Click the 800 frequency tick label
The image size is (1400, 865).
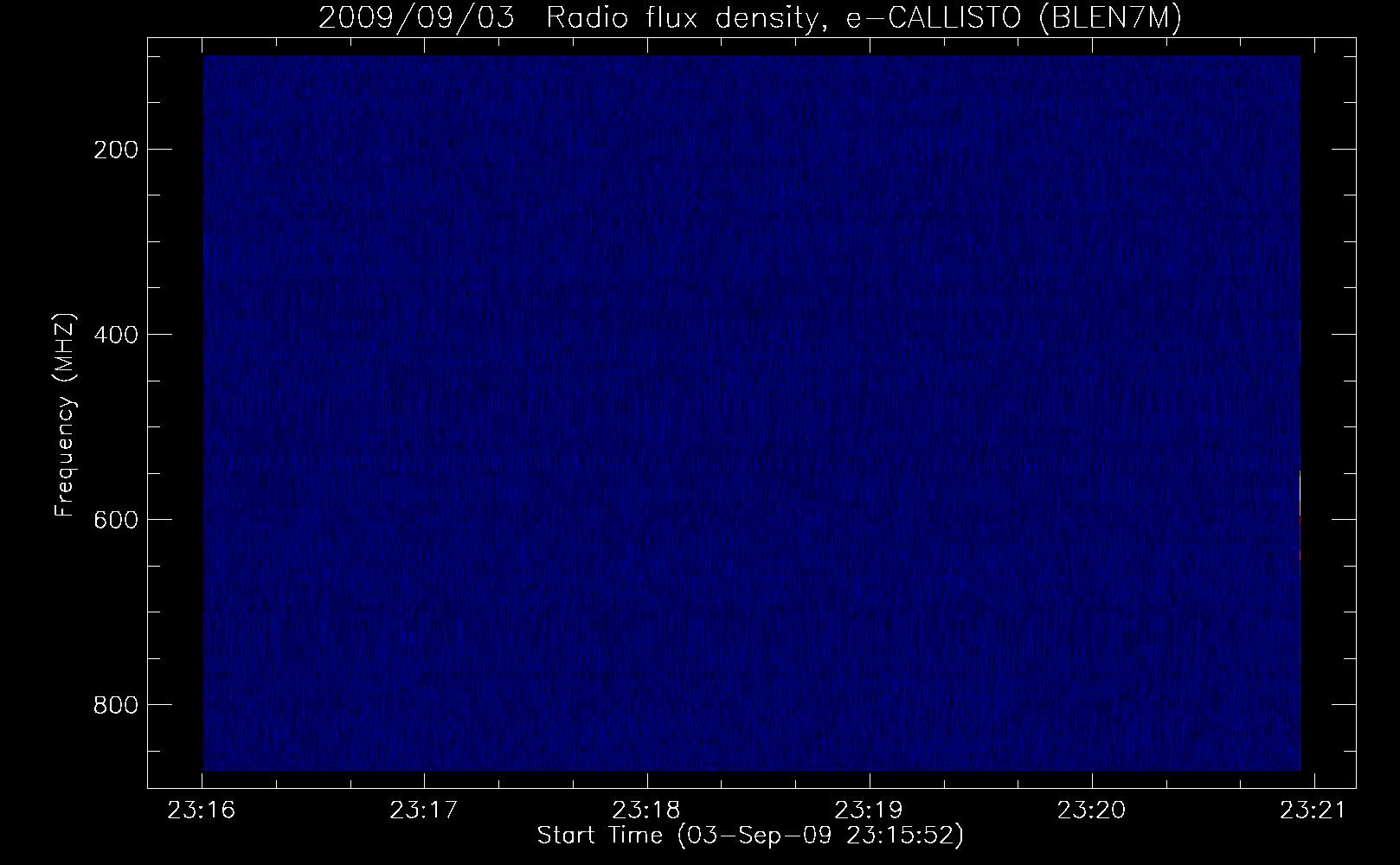[114, 704]
